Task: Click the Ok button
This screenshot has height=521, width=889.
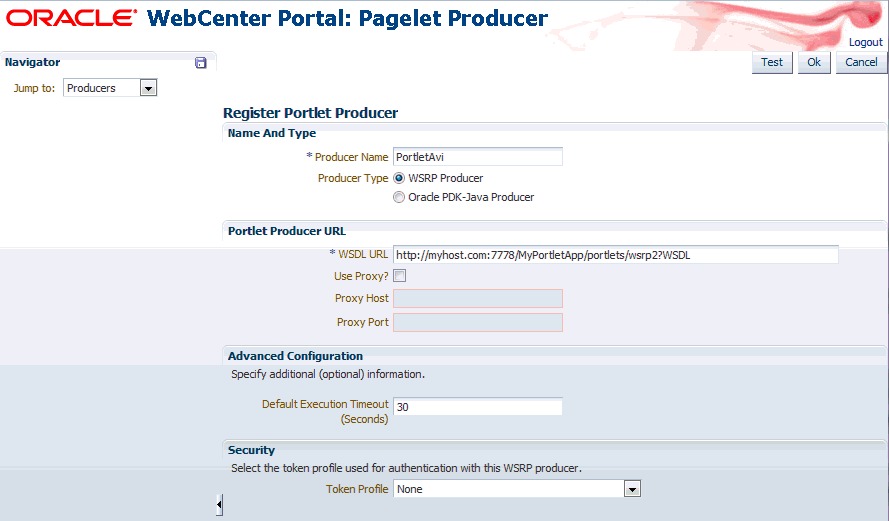Action: [814, 62]
